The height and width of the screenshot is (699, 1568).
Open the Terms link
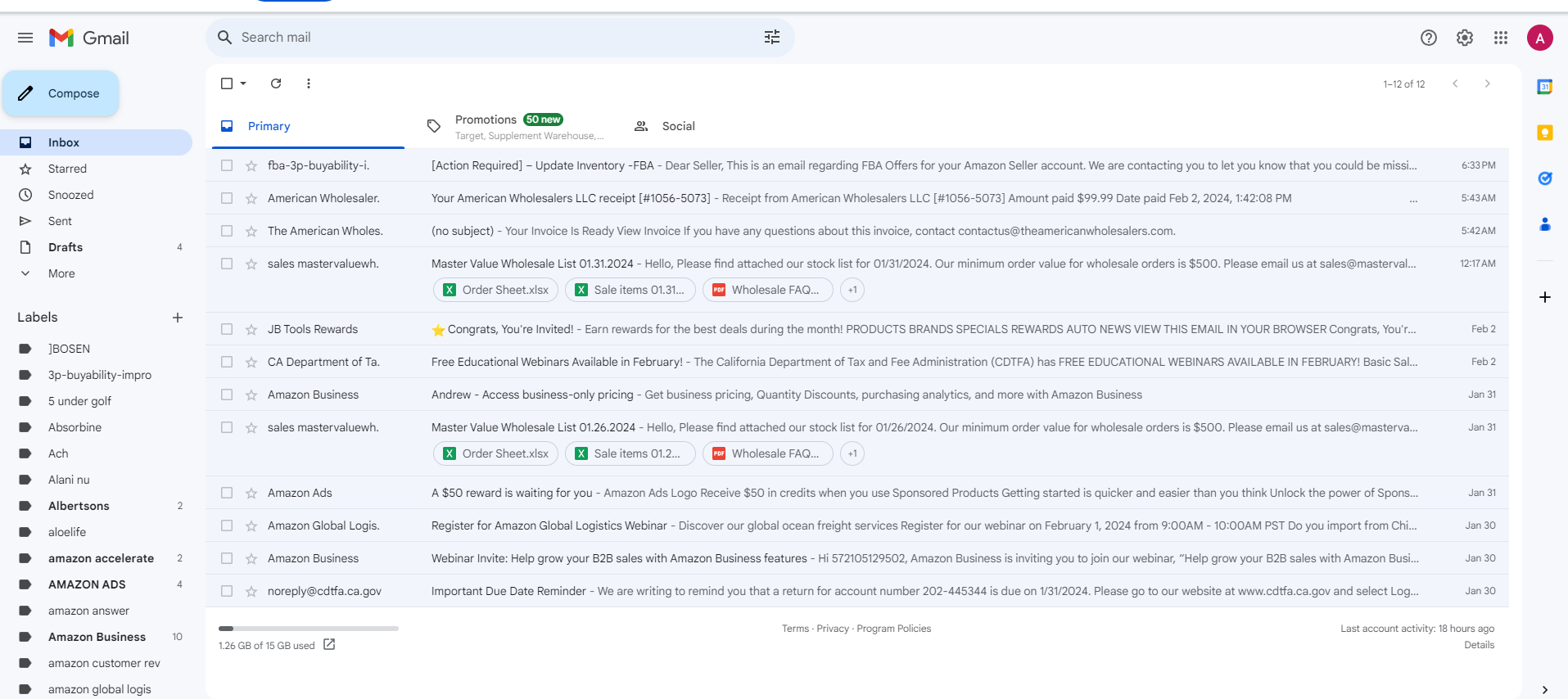[795, 629]
